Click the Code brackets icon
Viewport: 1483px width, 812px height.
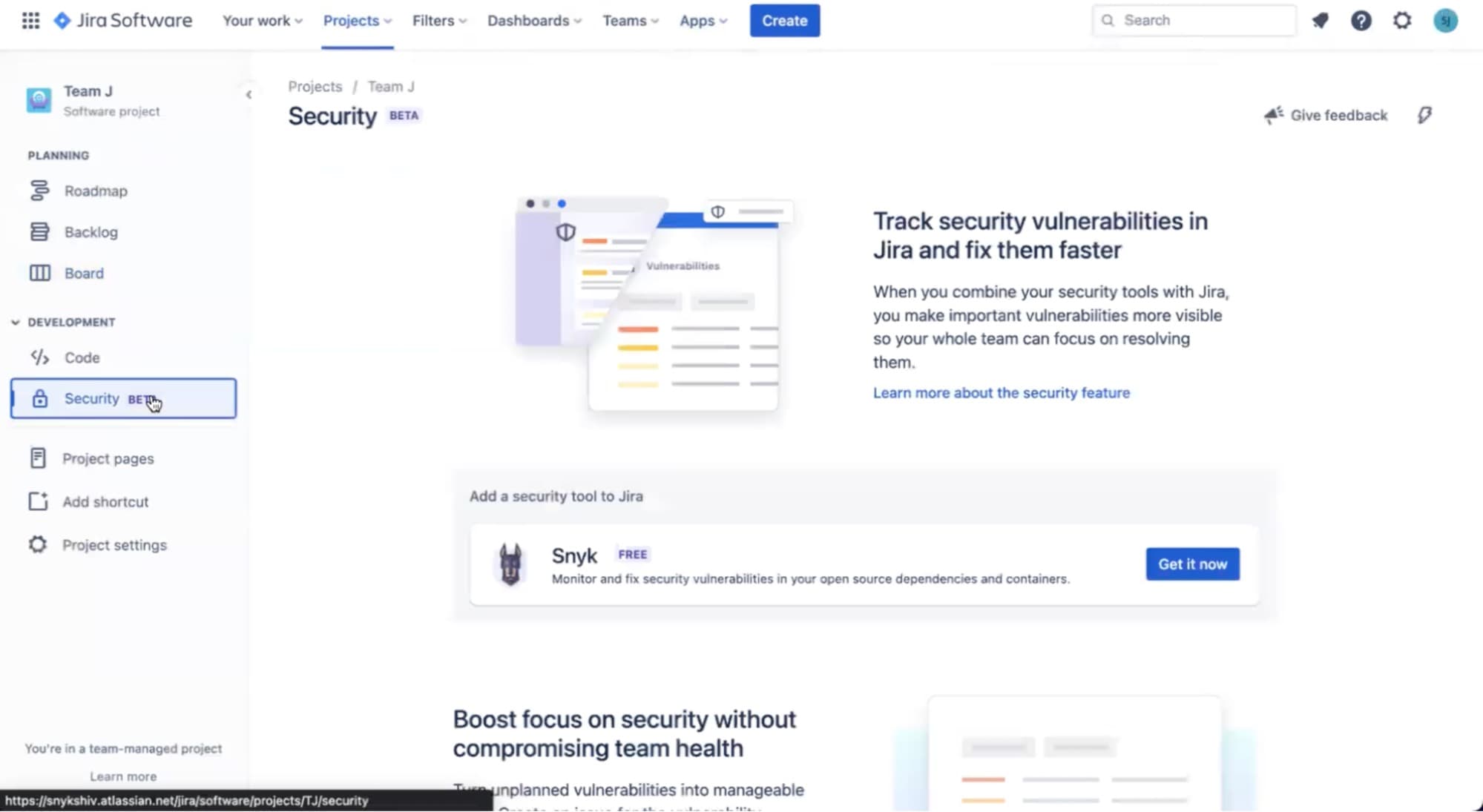[39, 357]
